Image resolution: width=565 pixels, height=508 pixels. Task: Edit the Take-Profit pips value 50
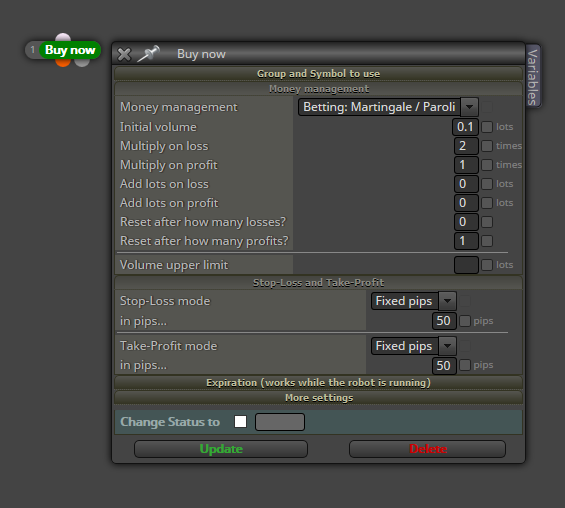[x=444, y=366]
